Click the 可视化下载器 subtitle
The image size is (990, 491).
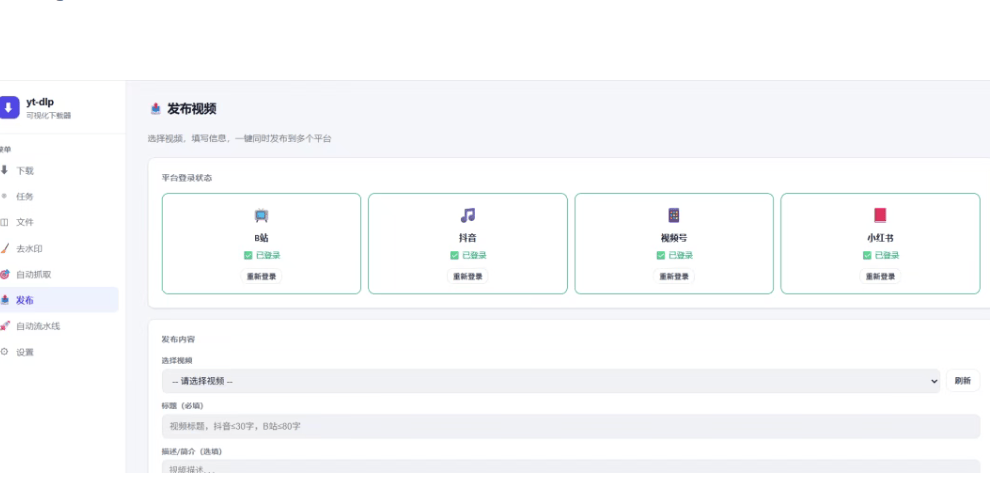(x=49, y=115)
